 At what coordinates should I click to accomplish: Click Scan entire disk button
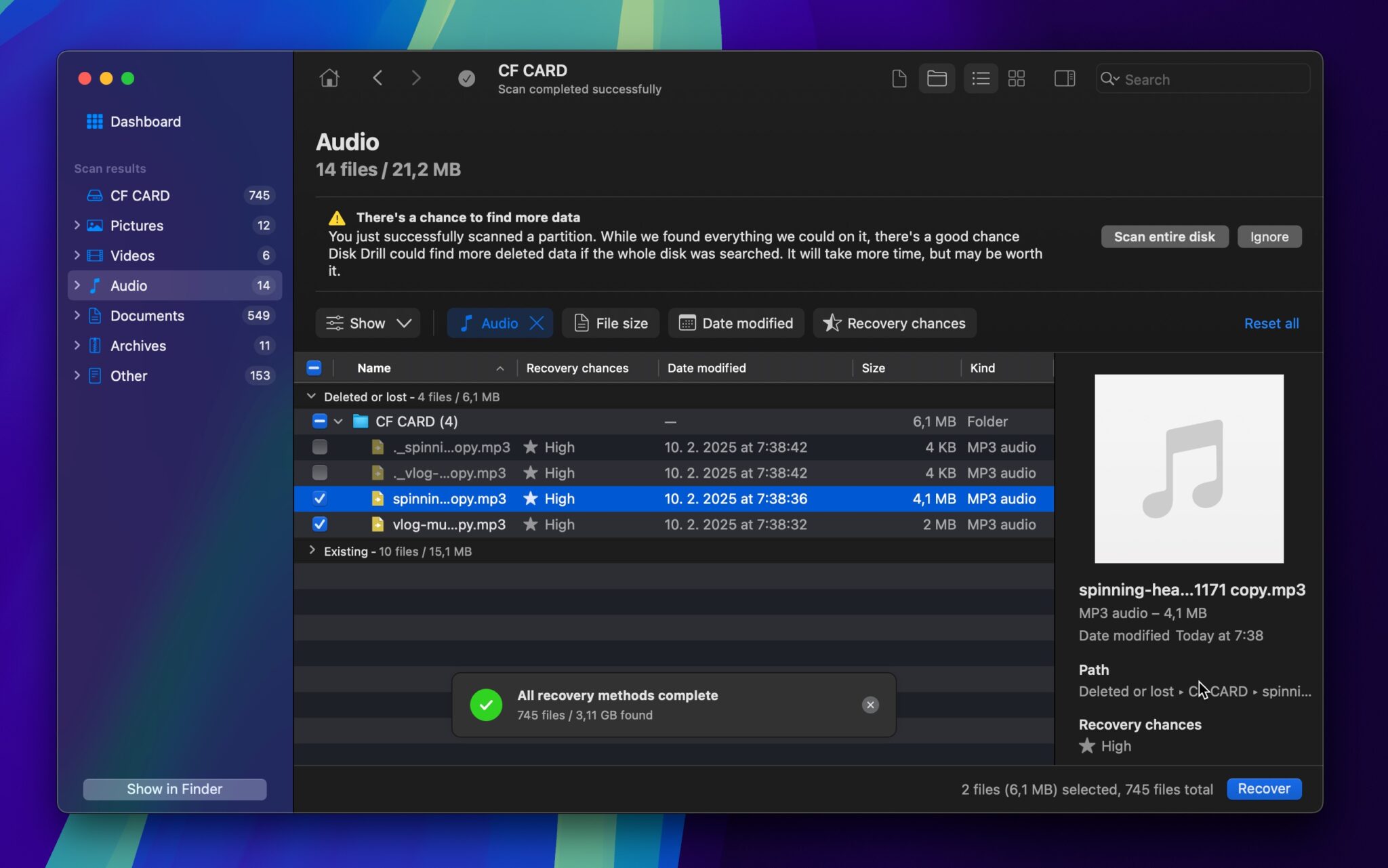[1164, 236]
